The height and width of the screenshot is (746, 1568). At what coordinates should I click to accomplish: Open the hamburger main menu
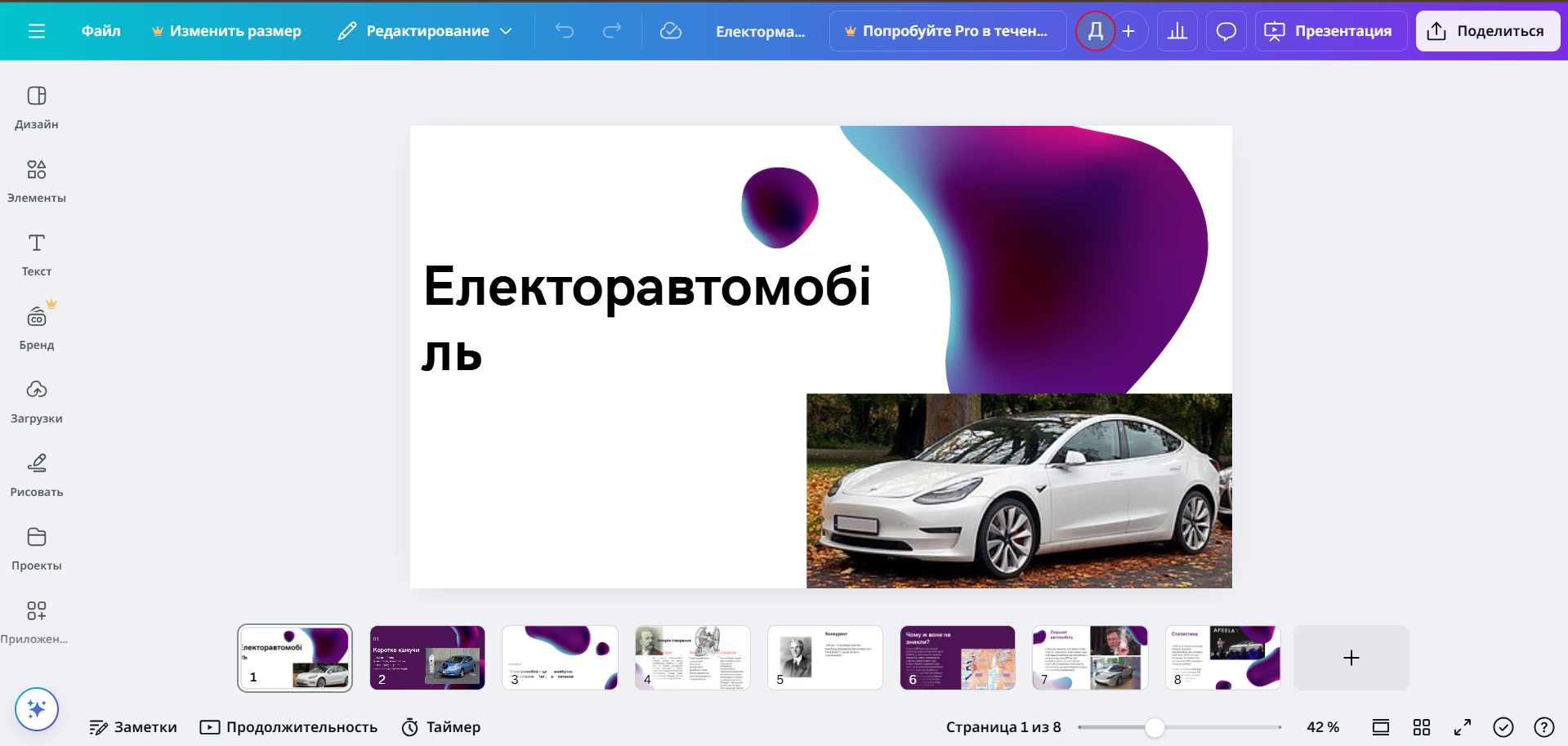37,31
